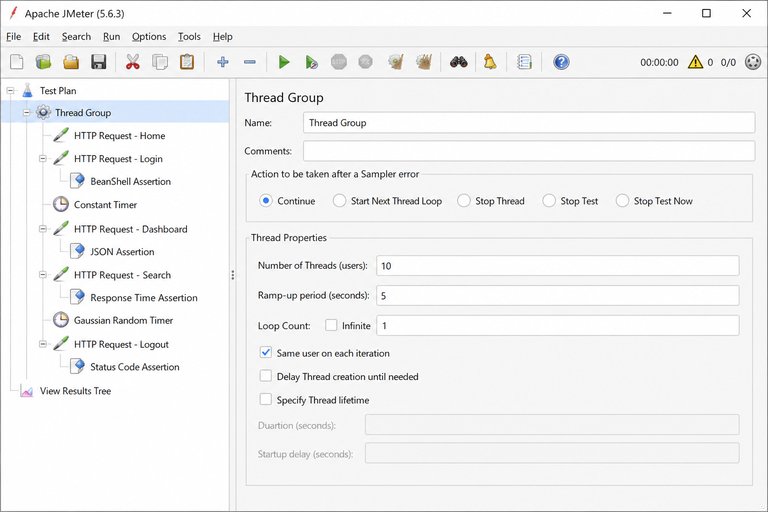
Task: Click the thread status circle icon at far right
Action: click(x=753, y=62)
